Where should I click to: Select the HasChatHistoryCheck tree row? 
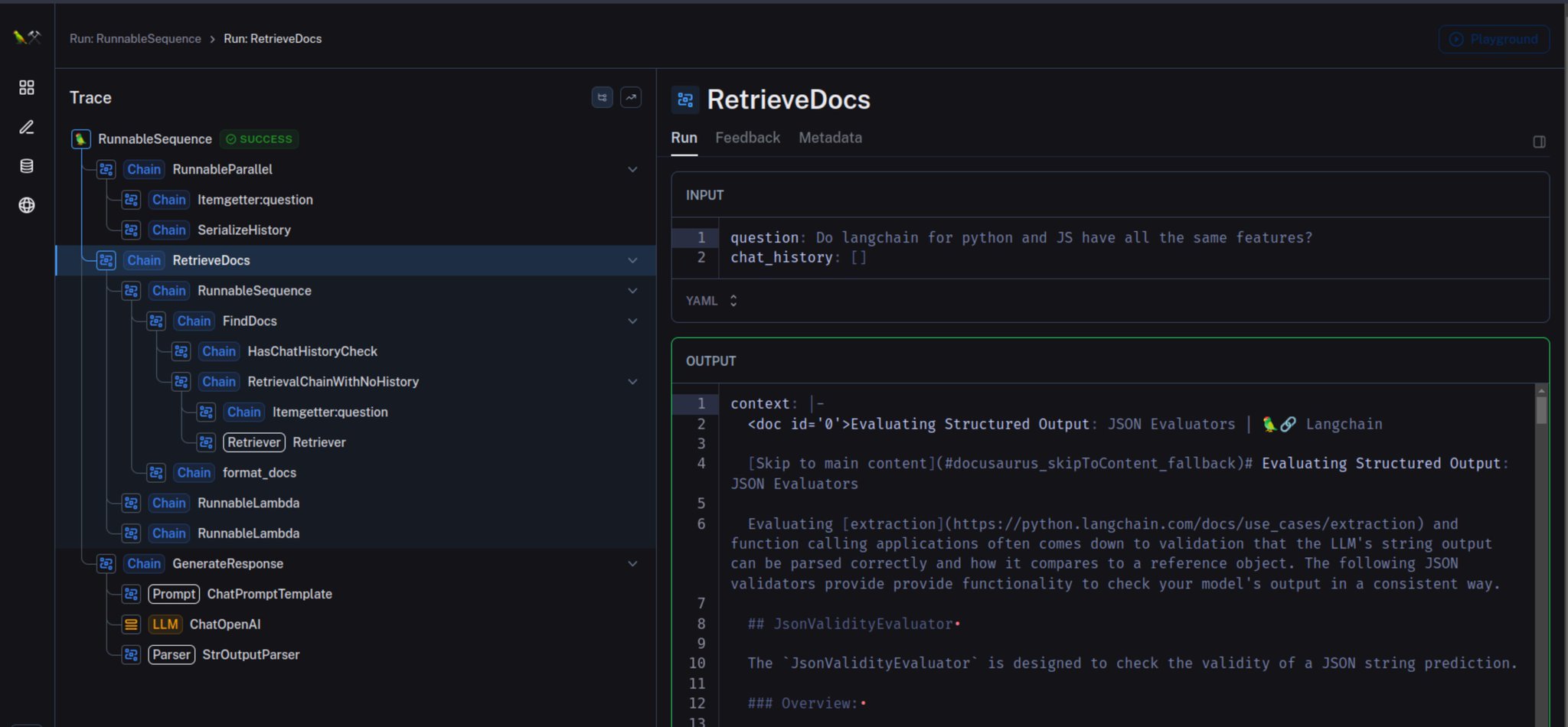tap(356, 351)
